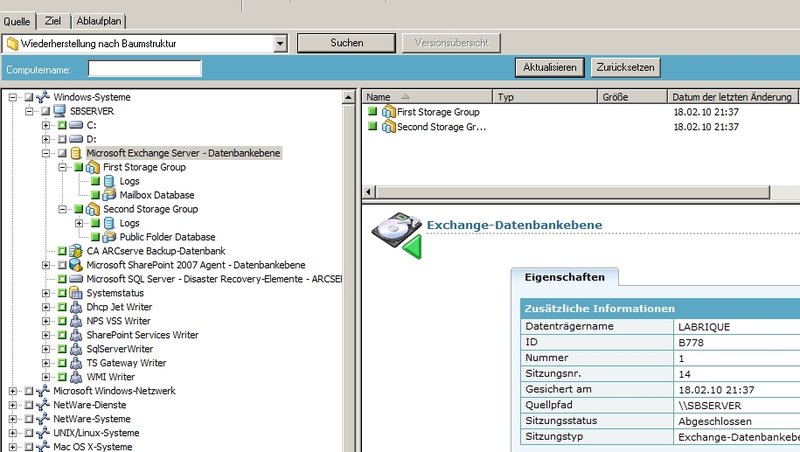This screenshot has height=452, width=800.
Task: Sort by the Name column header
Action: coord(428,96)
